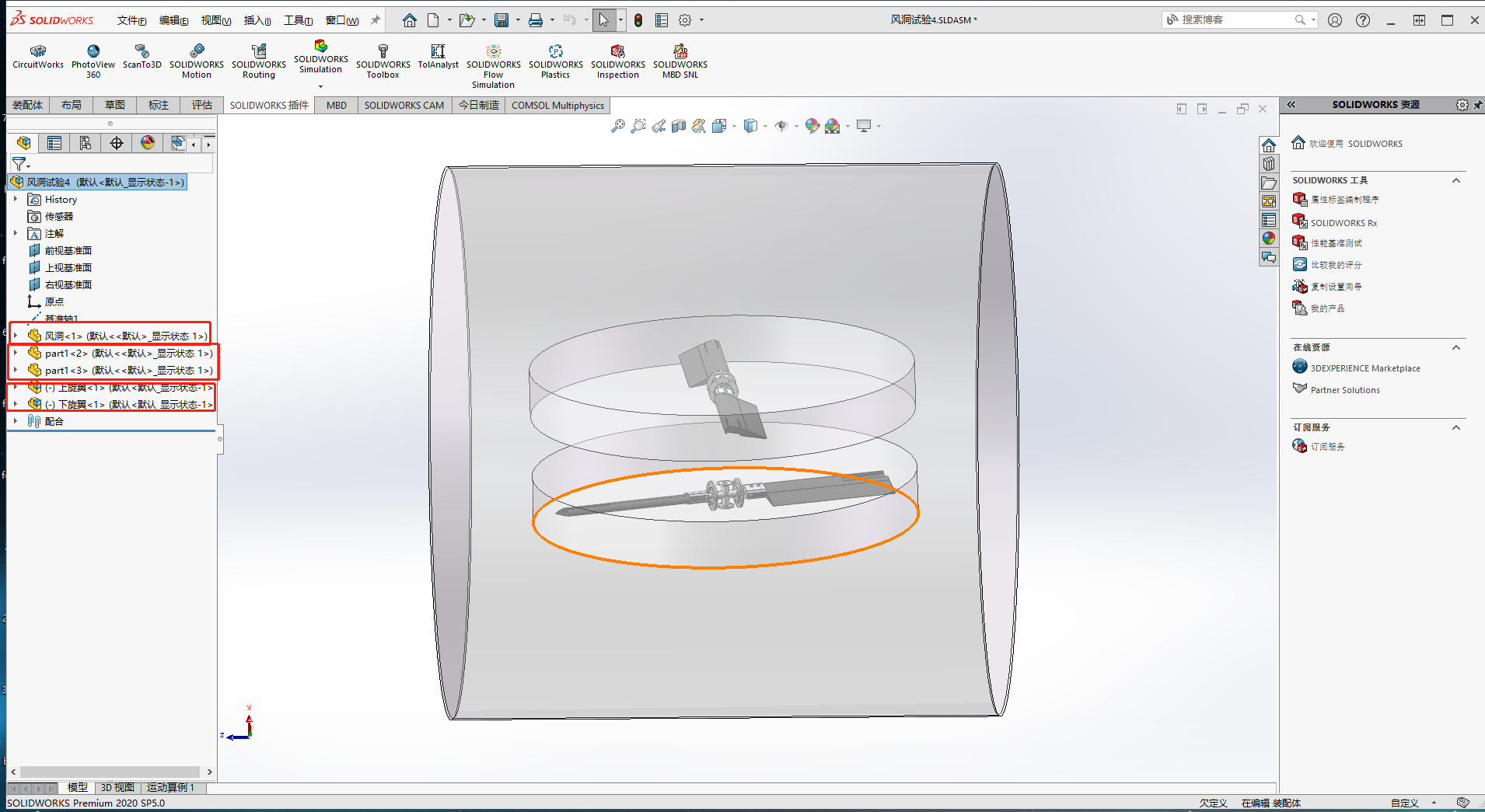Open the Section View tool
This screenshot has height=812, width=1485.
tap(679, 126)
